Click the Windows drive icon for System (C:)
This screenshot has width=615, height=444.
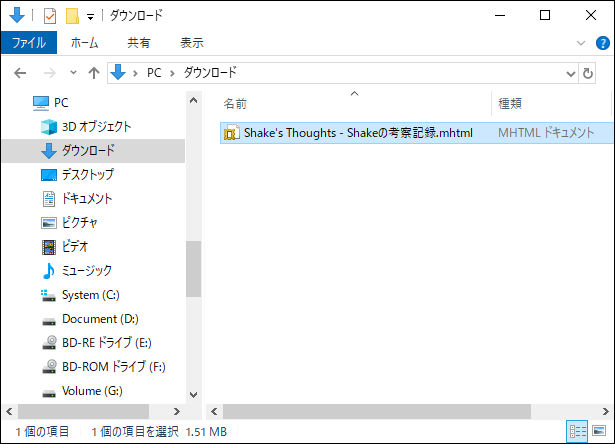tap(48, 295)
